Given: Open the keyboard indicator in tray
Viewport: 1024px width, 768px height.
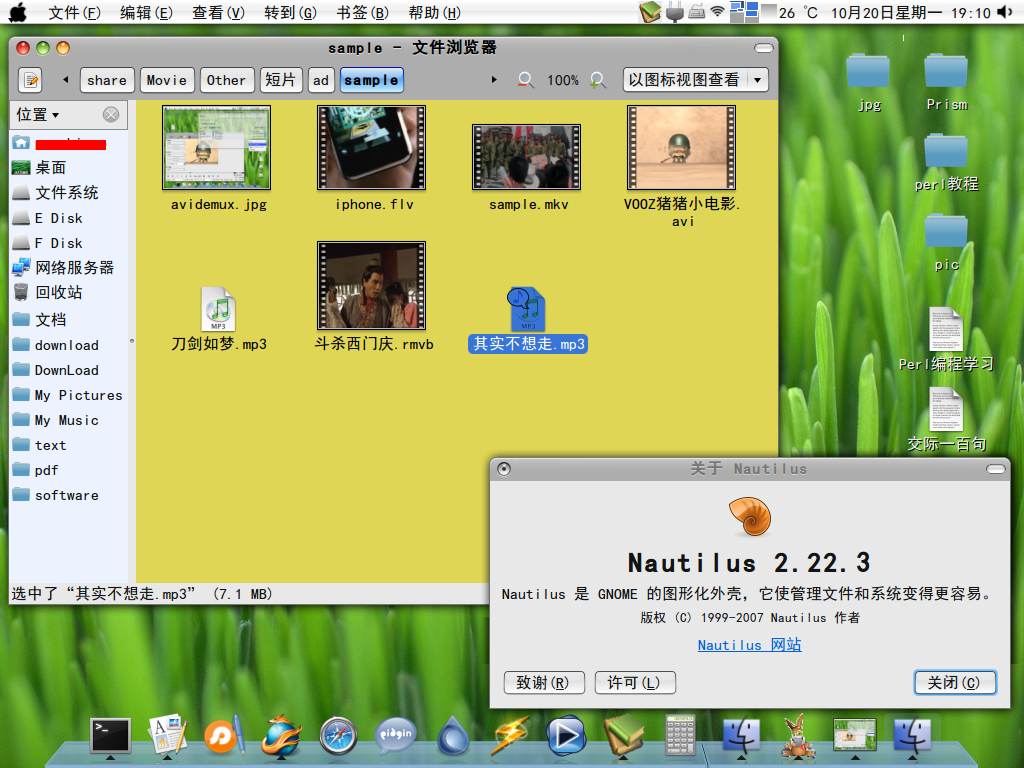Looking at the screenshot, I should tap(697, 12).
